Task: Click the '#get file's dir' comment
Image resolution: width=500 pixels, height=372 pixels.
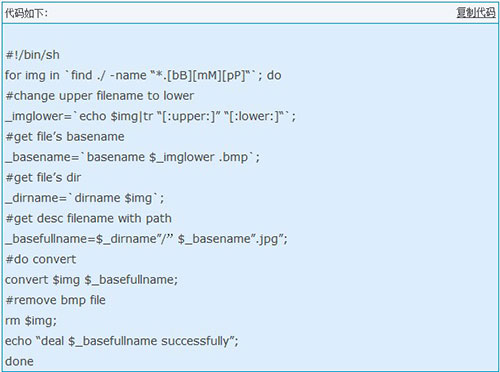Action: coord(43,177)
